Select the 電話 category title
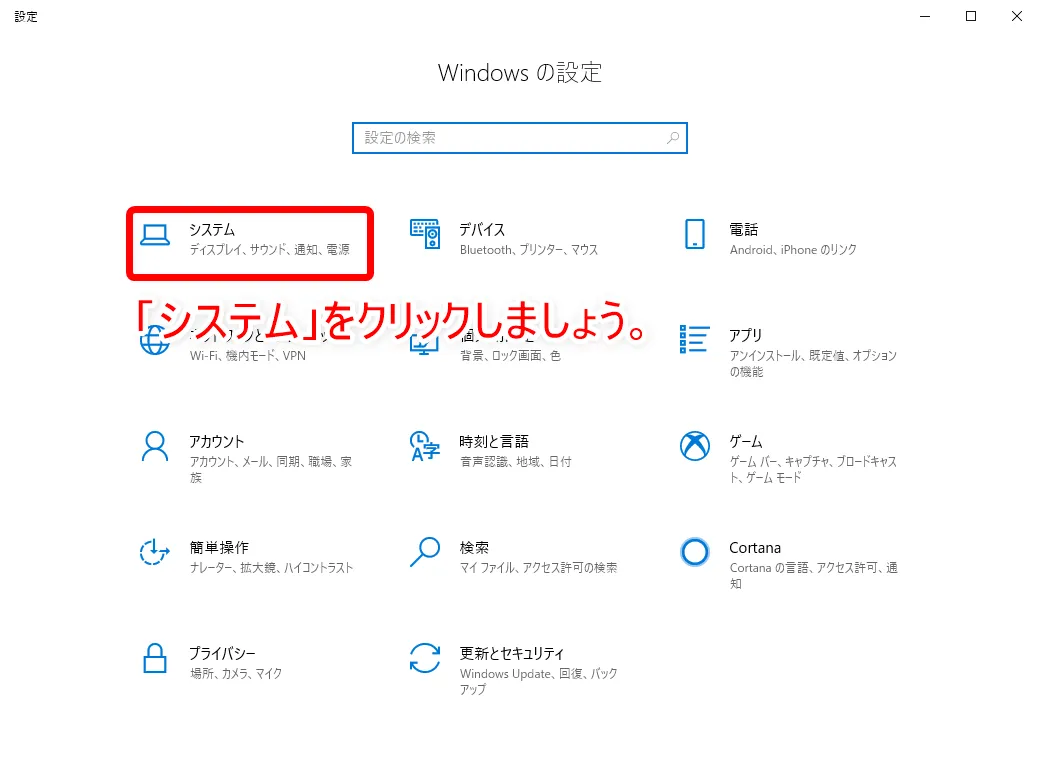The height and width of the screenshot is (764, 1040). coord(744,229)
